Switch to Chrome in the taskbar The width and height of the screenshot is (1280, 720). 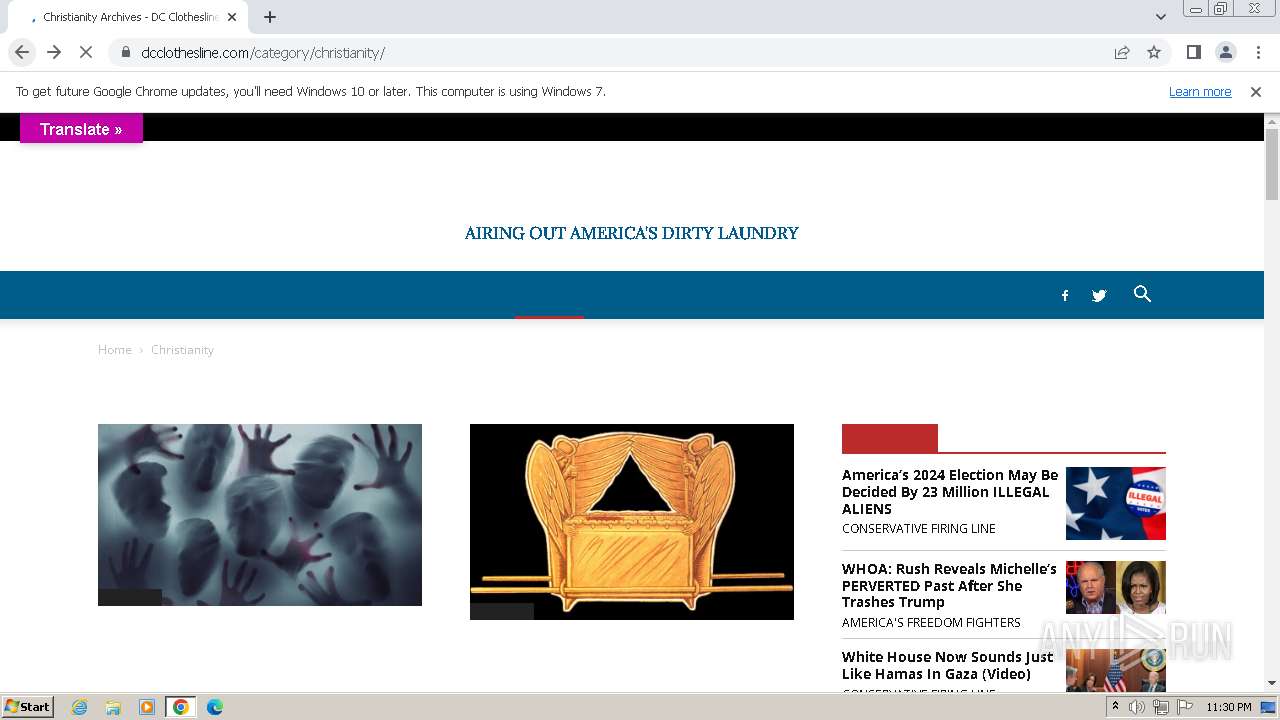[181, 707]
